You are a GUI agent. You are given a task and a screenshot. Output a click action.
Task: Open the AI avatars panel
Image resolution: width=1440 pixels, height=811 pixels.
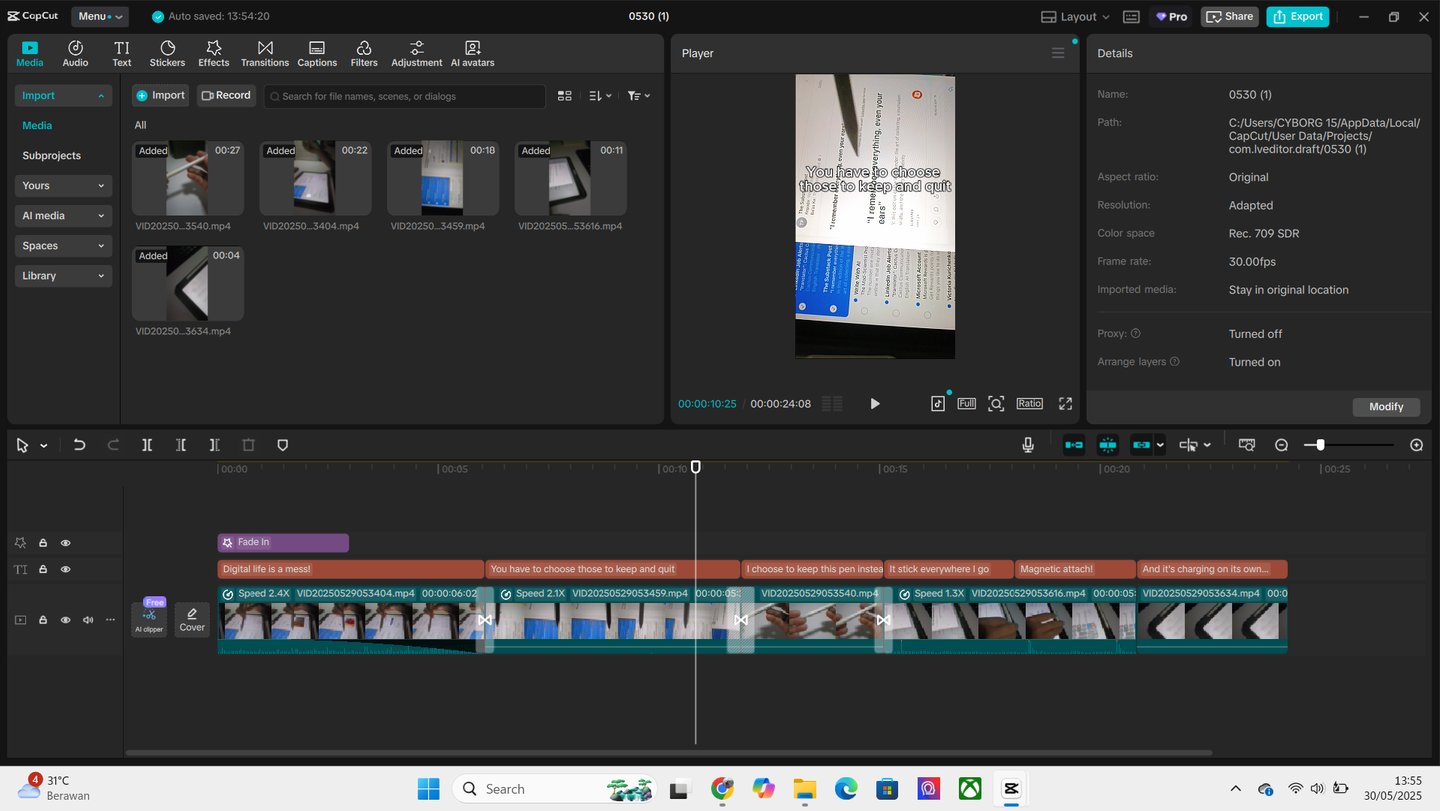point(472,54)
